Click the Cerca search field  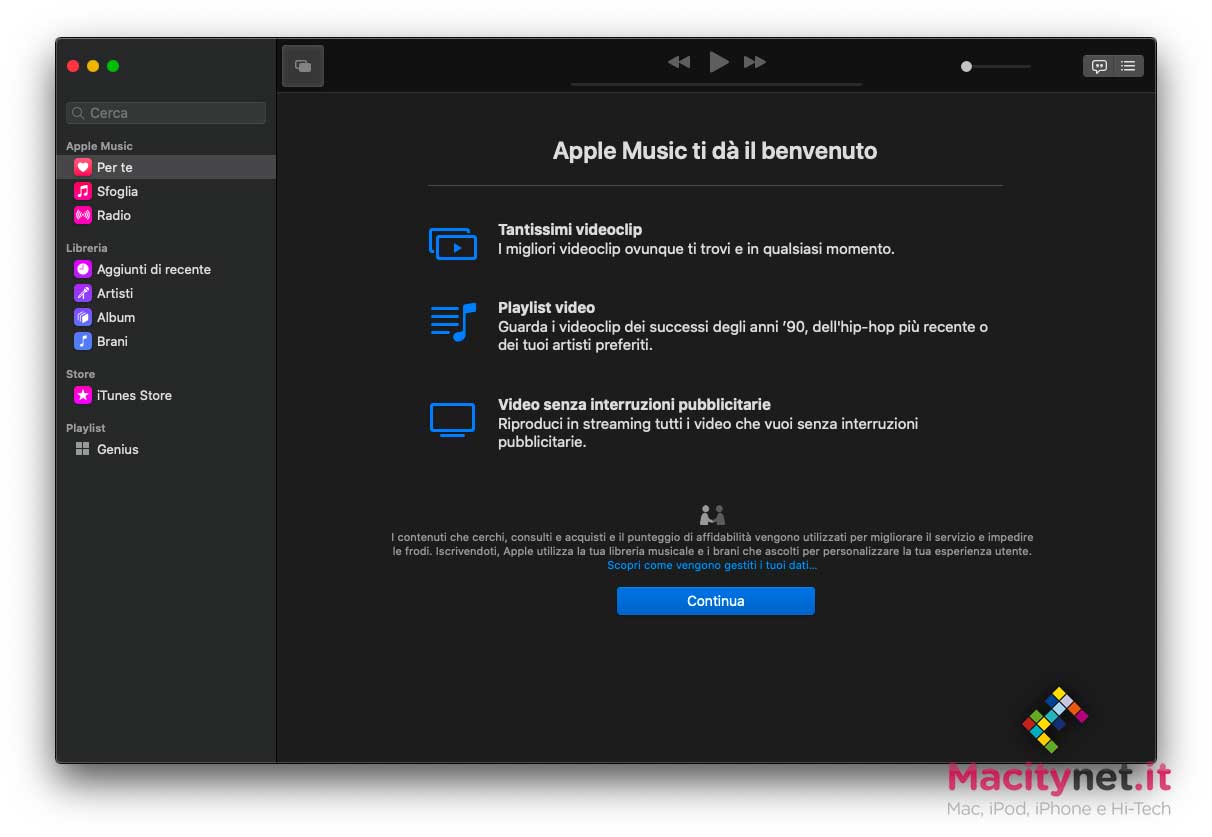coord(166,113)
